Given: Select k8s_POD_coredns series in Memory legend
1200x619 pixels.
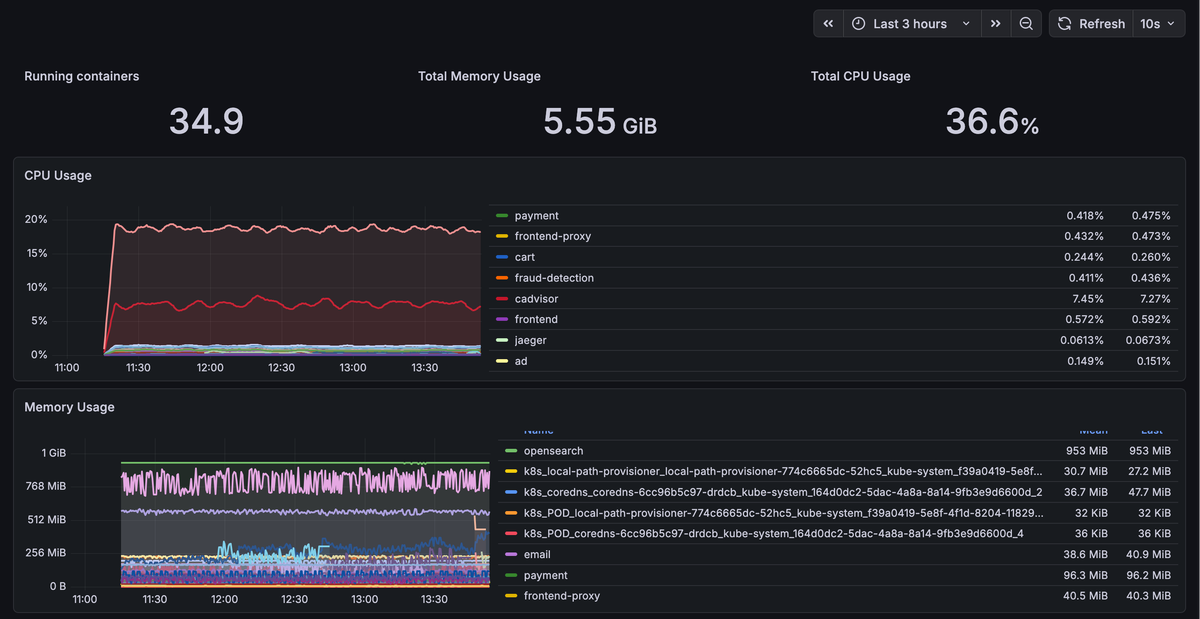Looking at the screenshot, I should pos(773,534).
